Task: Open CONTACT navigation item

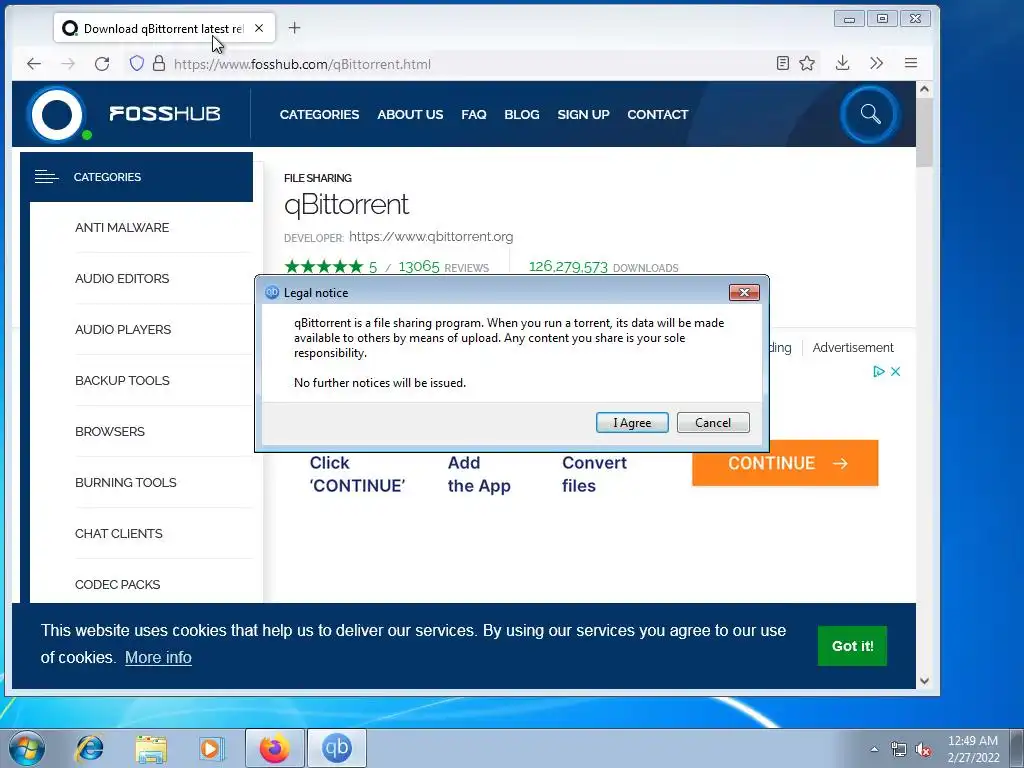Action: [x=658, y=114]
